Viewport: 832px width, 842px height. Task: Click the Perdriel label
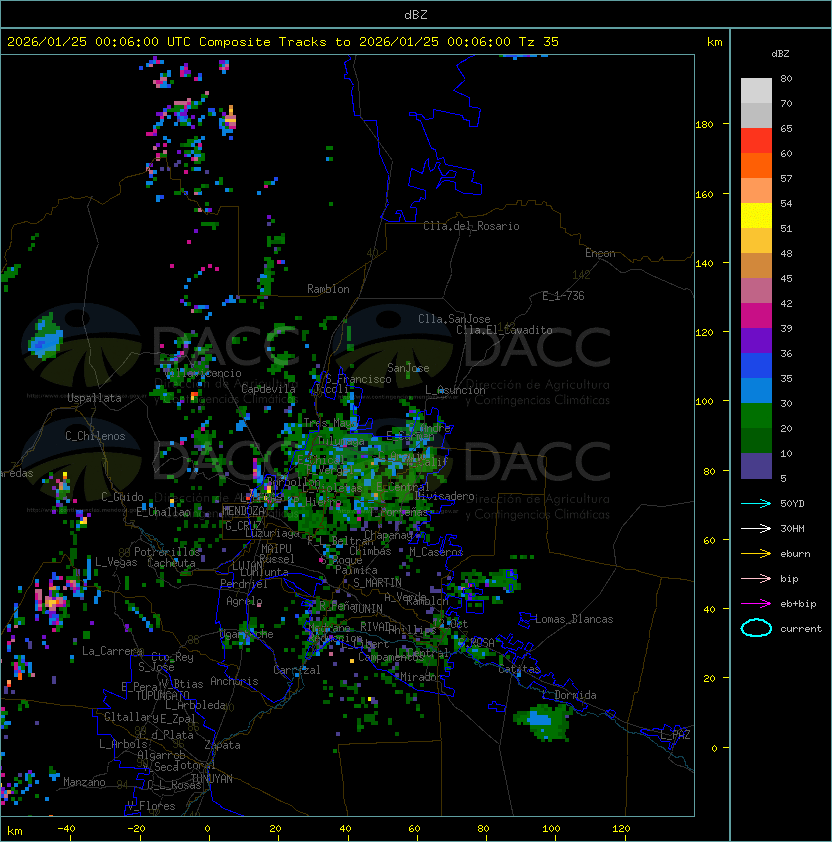pyautogui.click(x=244, y=583)
